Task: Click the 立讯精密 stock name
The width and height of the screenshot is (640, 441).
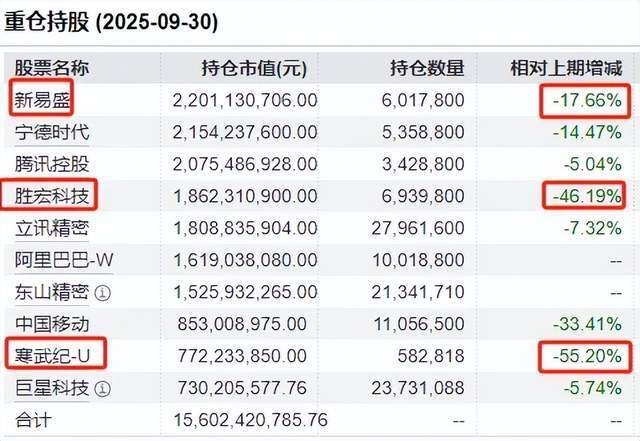Action: coord(50,227)
